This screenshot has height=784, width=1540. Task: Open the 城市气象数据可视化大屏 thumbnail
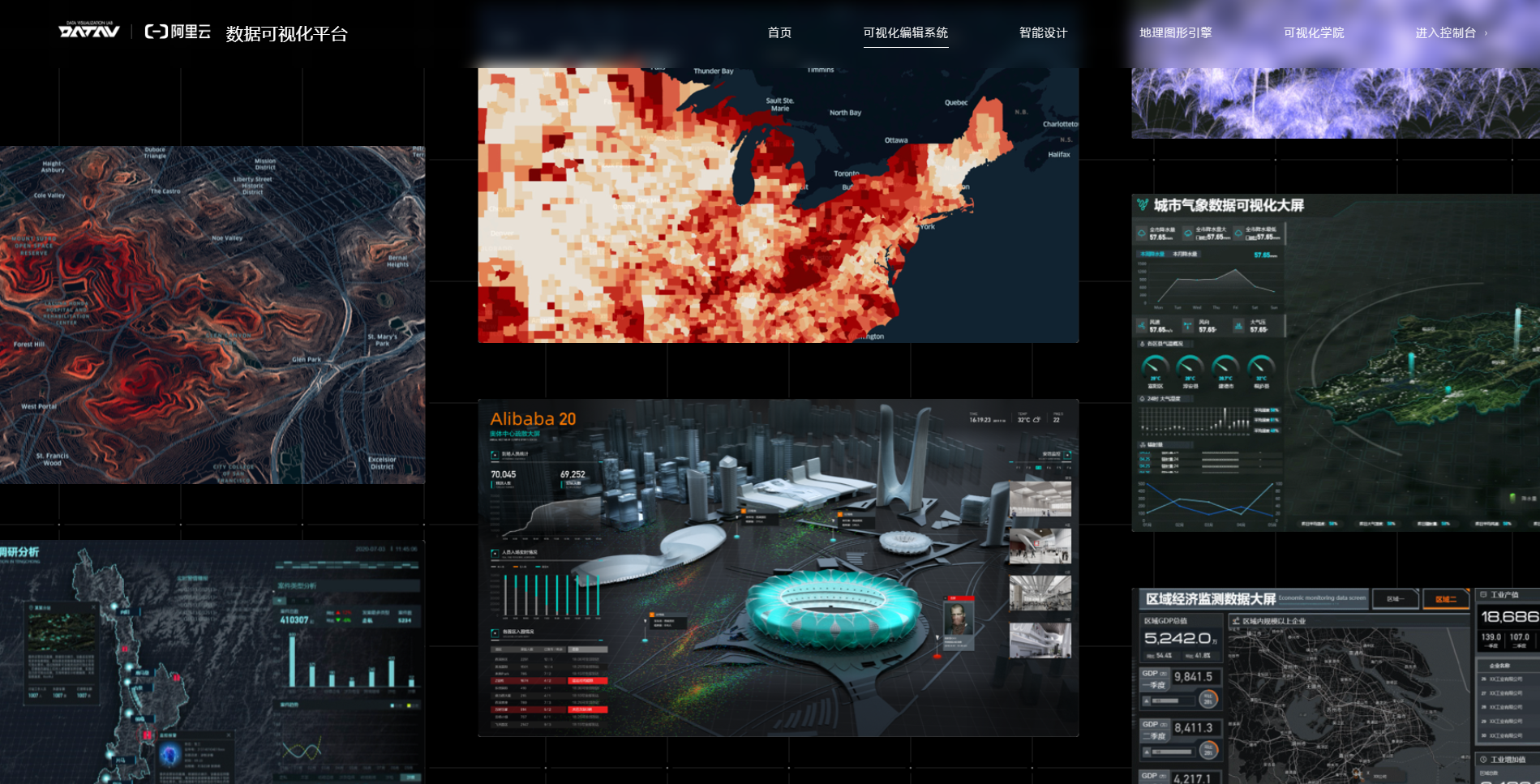coord(1336,362)
